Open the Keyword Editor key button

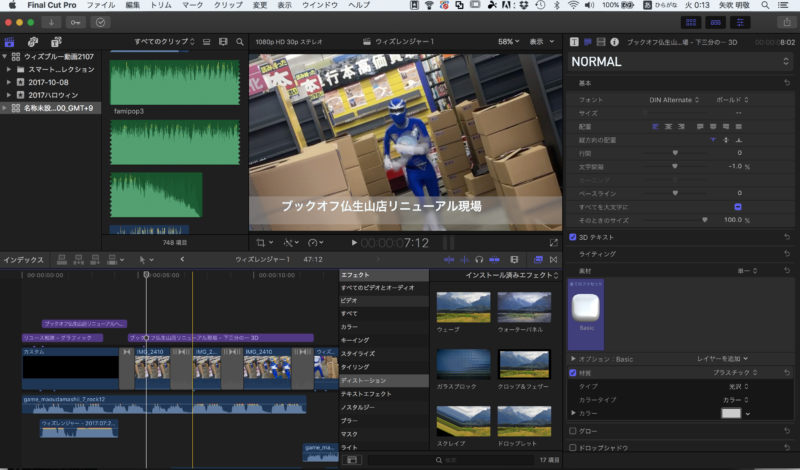coord(76,22)
